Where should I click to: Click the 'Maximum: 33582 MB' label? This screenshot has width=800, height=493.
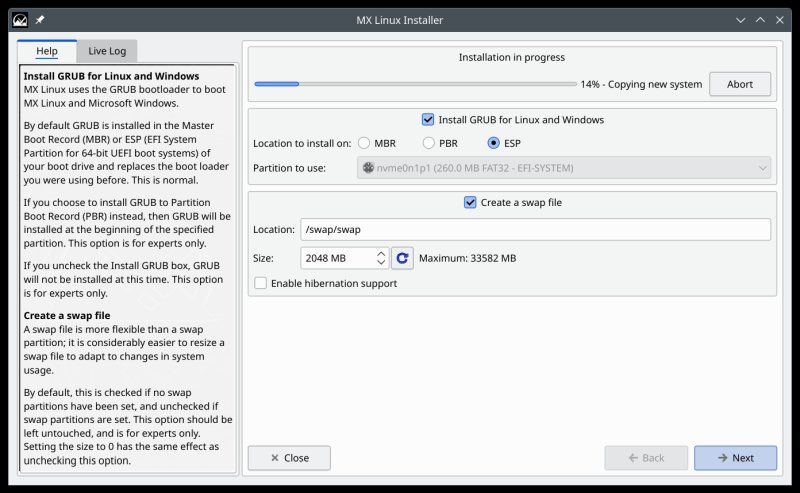pos(467,258)
